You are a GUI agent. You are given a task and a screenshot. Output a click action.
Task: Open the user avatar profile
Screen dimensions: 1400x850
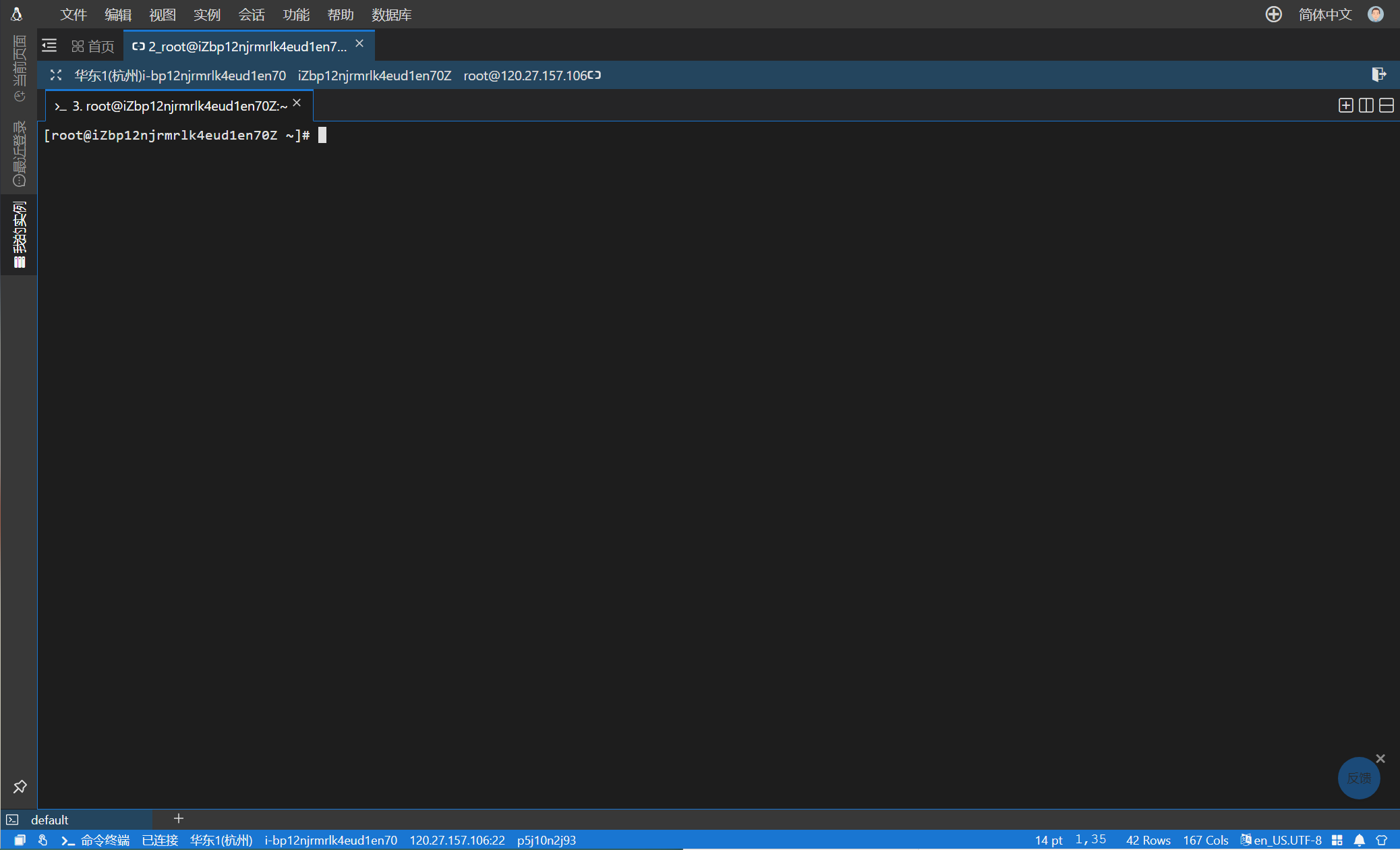(x=1376, y=14)
